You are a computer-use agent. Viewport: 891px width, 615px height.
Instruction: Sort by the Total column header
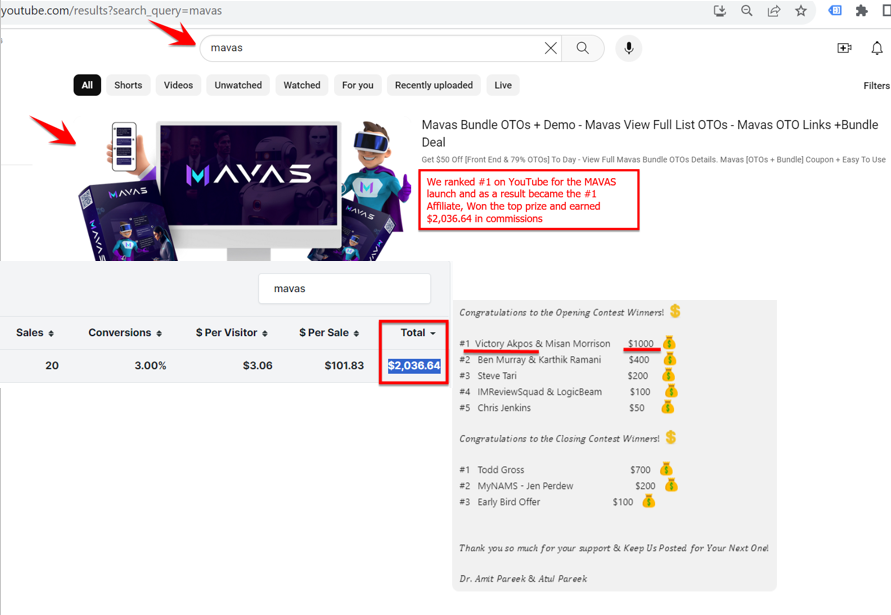tap(418, 333)
